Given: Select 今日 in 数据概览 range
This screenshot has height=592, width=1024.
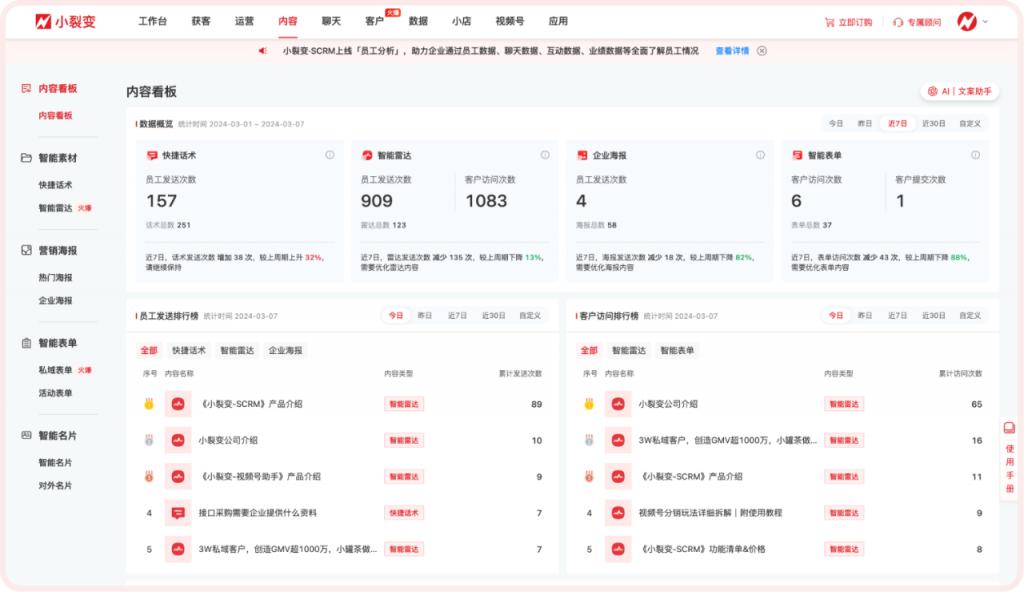Looking at the screenshot, I should click(x=836, y=123).
